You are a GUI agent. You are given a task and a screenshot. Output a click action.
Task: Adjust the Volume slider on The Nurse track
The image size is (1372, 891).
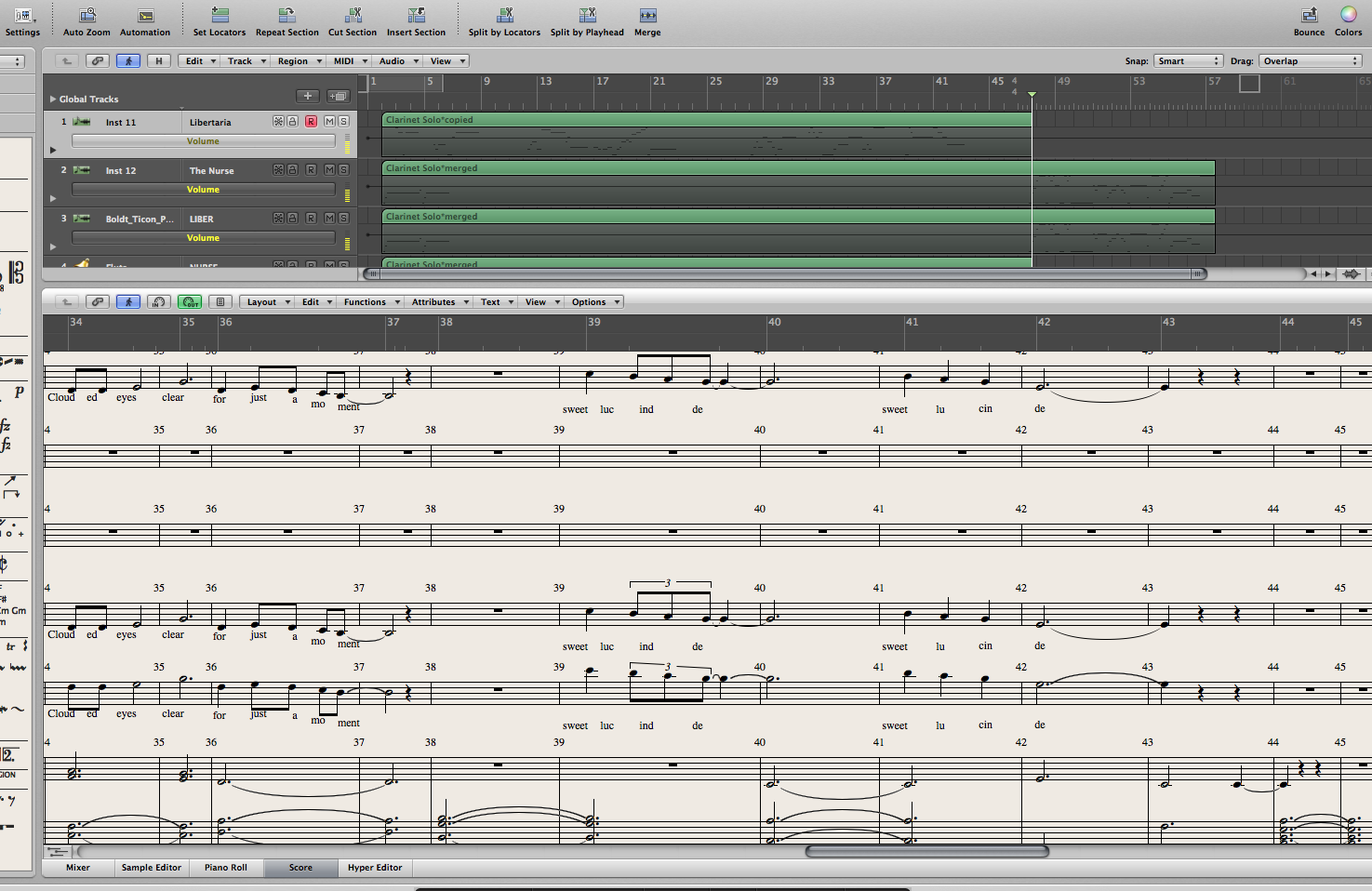[204, 189]
